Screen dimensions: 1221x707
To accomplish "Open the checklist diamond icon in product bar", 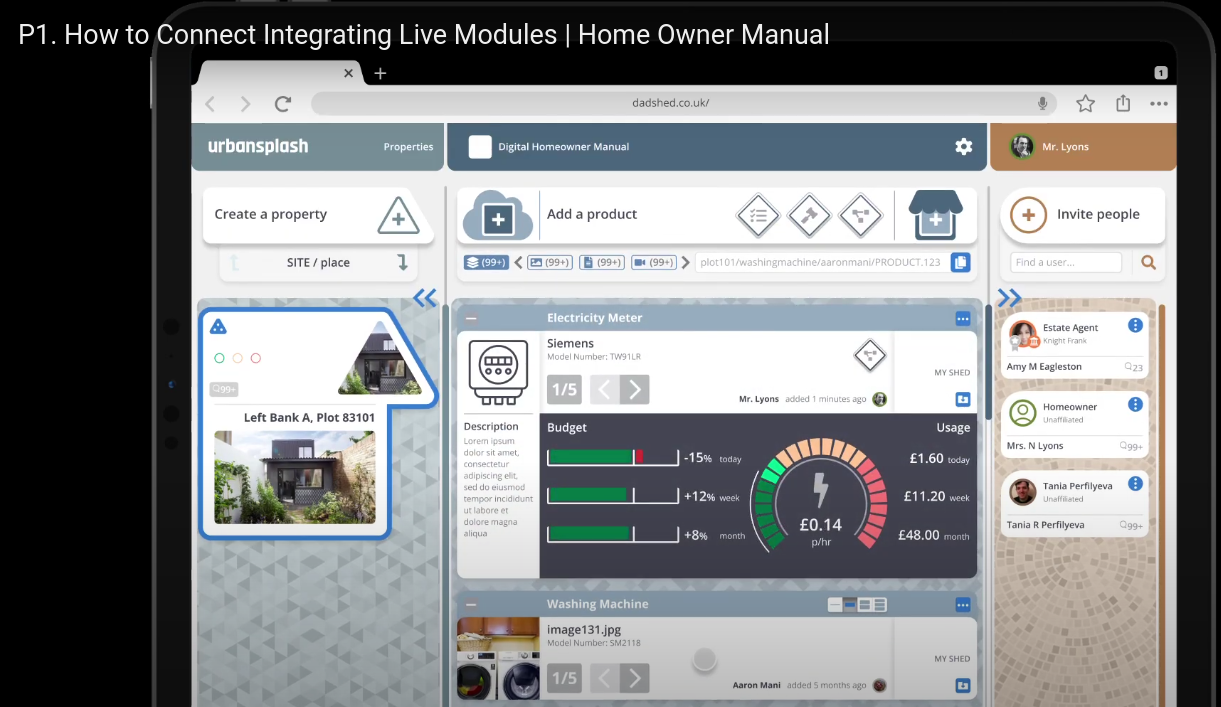I will (x=758, y=215).
